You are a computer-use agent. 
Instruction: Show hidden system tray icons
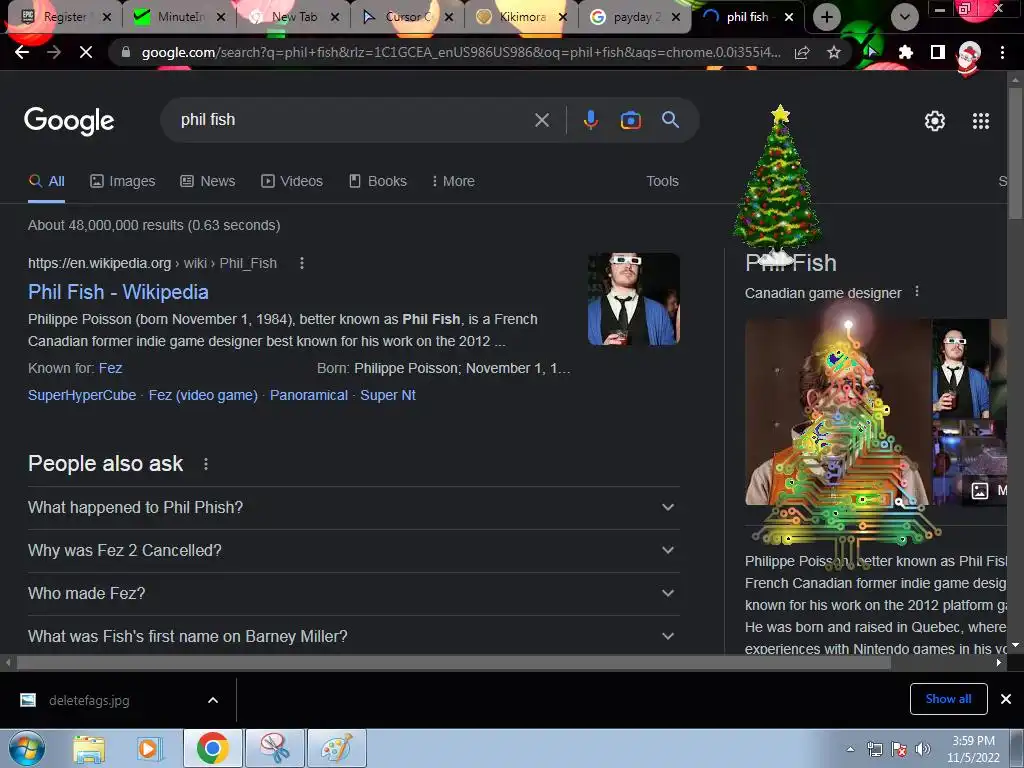pos(850,749)
